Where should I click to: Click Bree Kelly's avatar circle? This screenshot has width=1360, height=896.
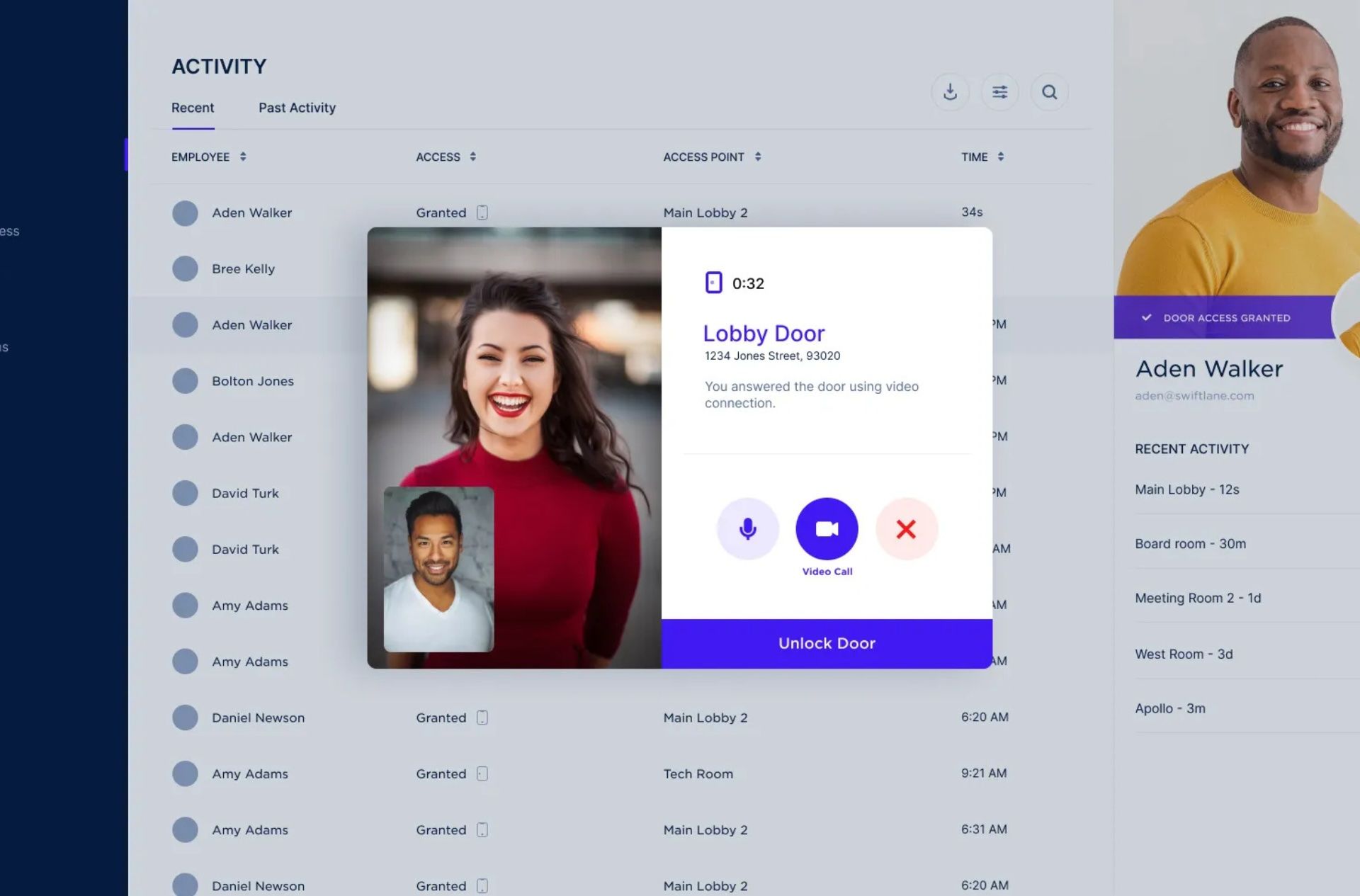click(x=185, y=268)
